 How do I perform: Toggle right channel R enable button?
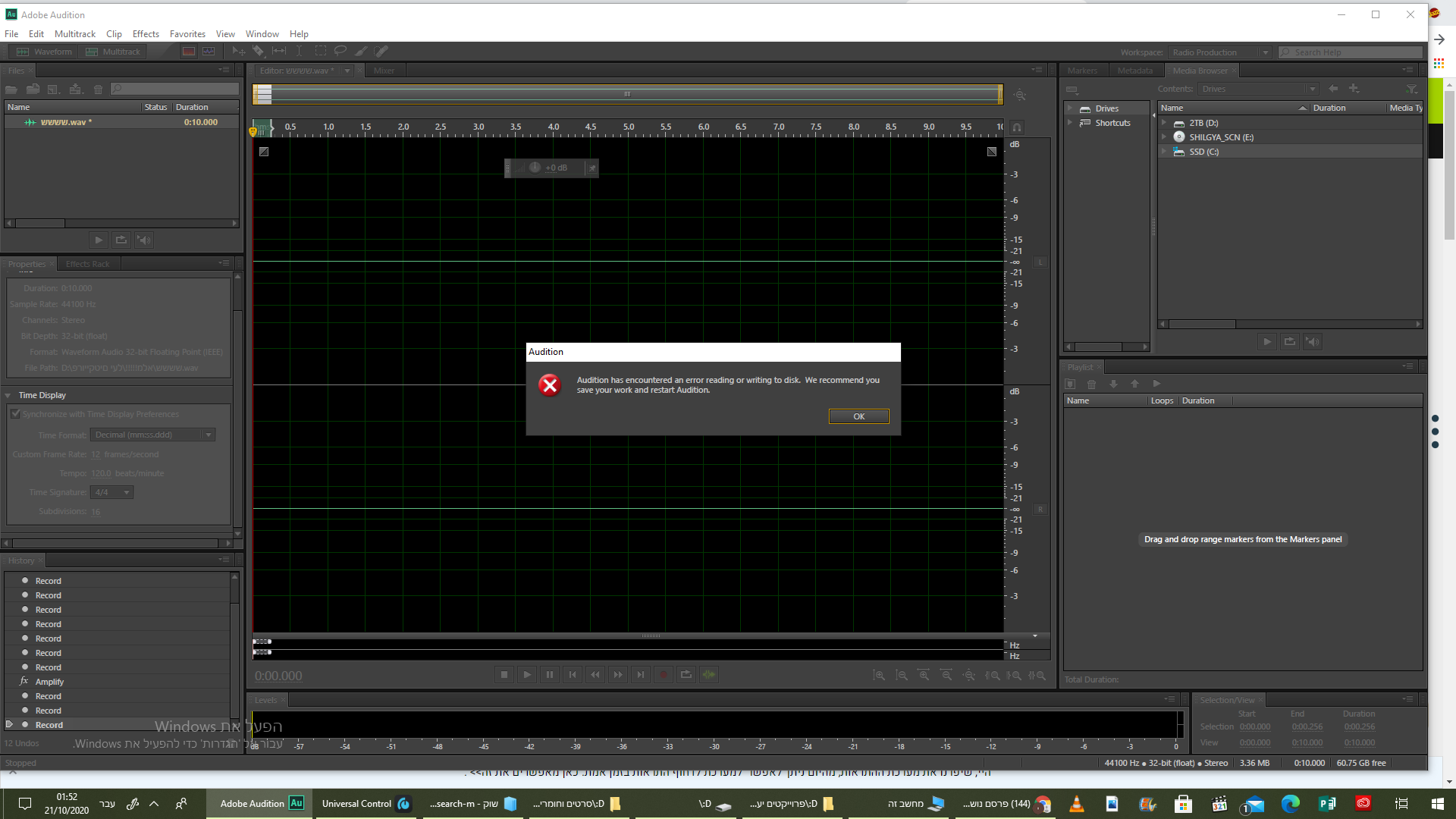[1040, 510]
